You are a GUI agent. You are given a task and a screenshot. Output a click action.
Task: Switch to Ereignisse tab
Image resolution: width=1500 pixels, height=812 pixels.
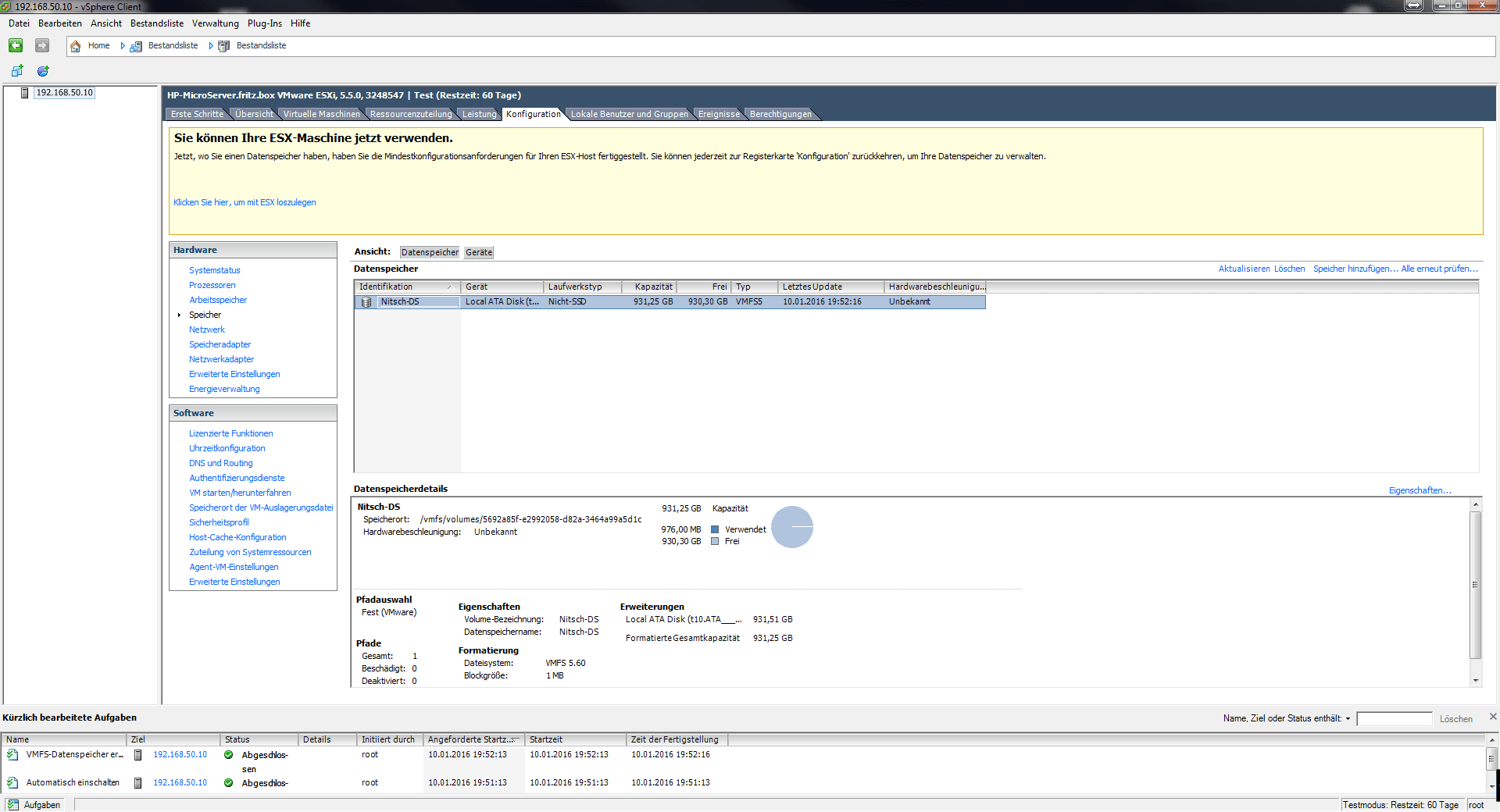(719, 114)
